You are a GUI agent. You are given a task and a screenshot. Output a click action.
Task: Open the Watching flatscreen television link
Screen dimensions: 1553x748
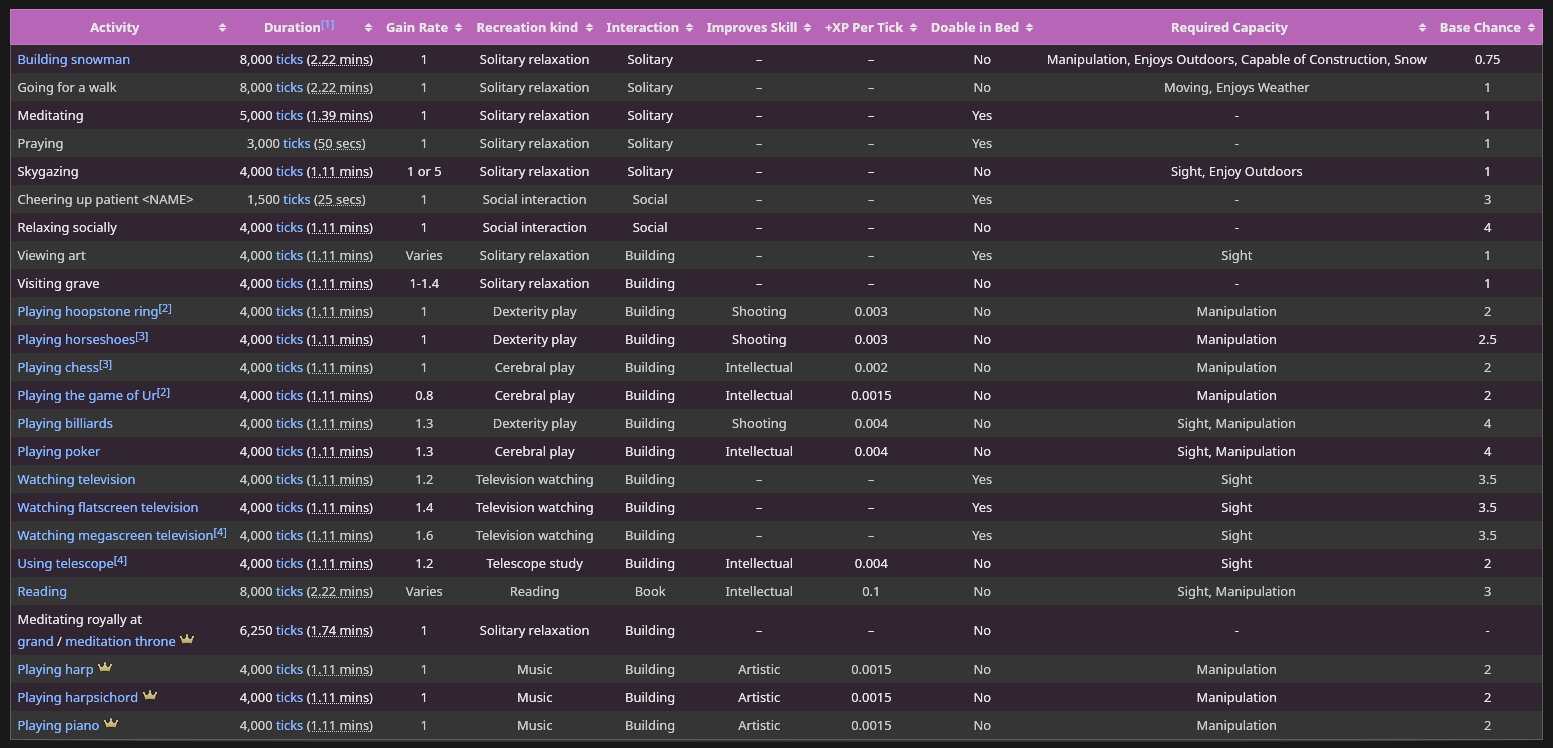click(108, 508)
